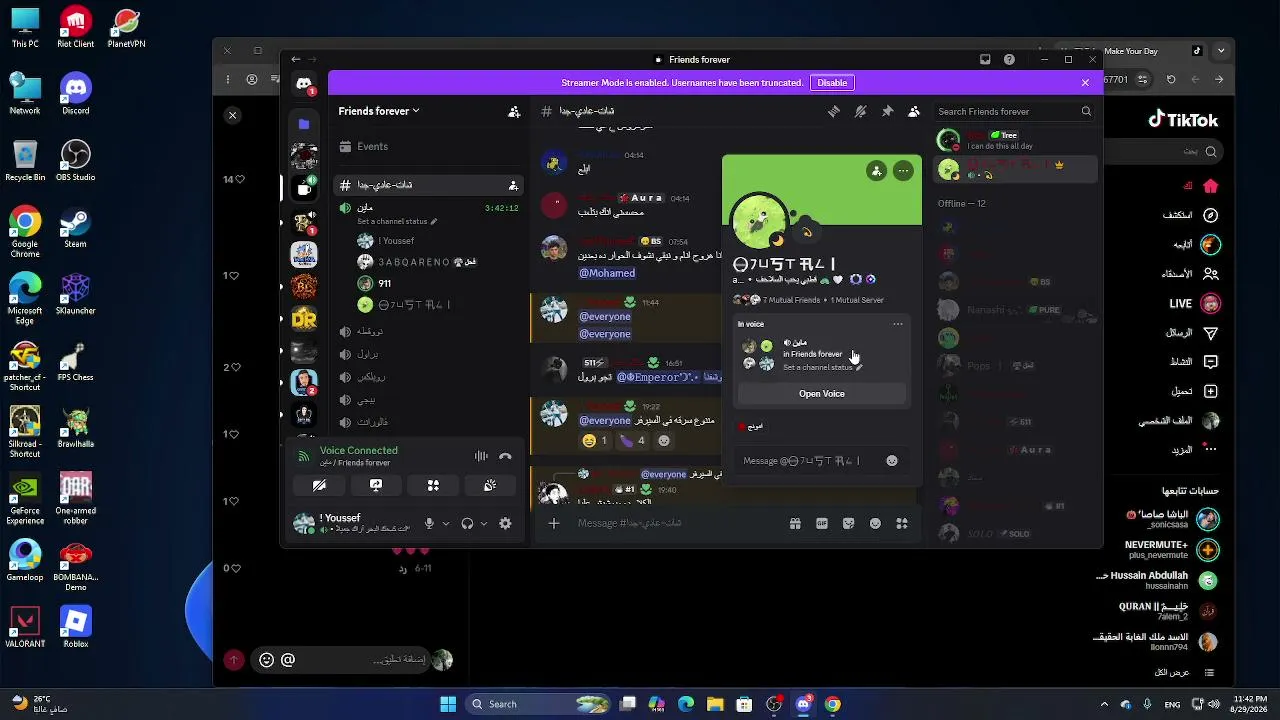1280x720 pixels.
Task: Expand the Friends forever server menu
Action: coord(379,111)
